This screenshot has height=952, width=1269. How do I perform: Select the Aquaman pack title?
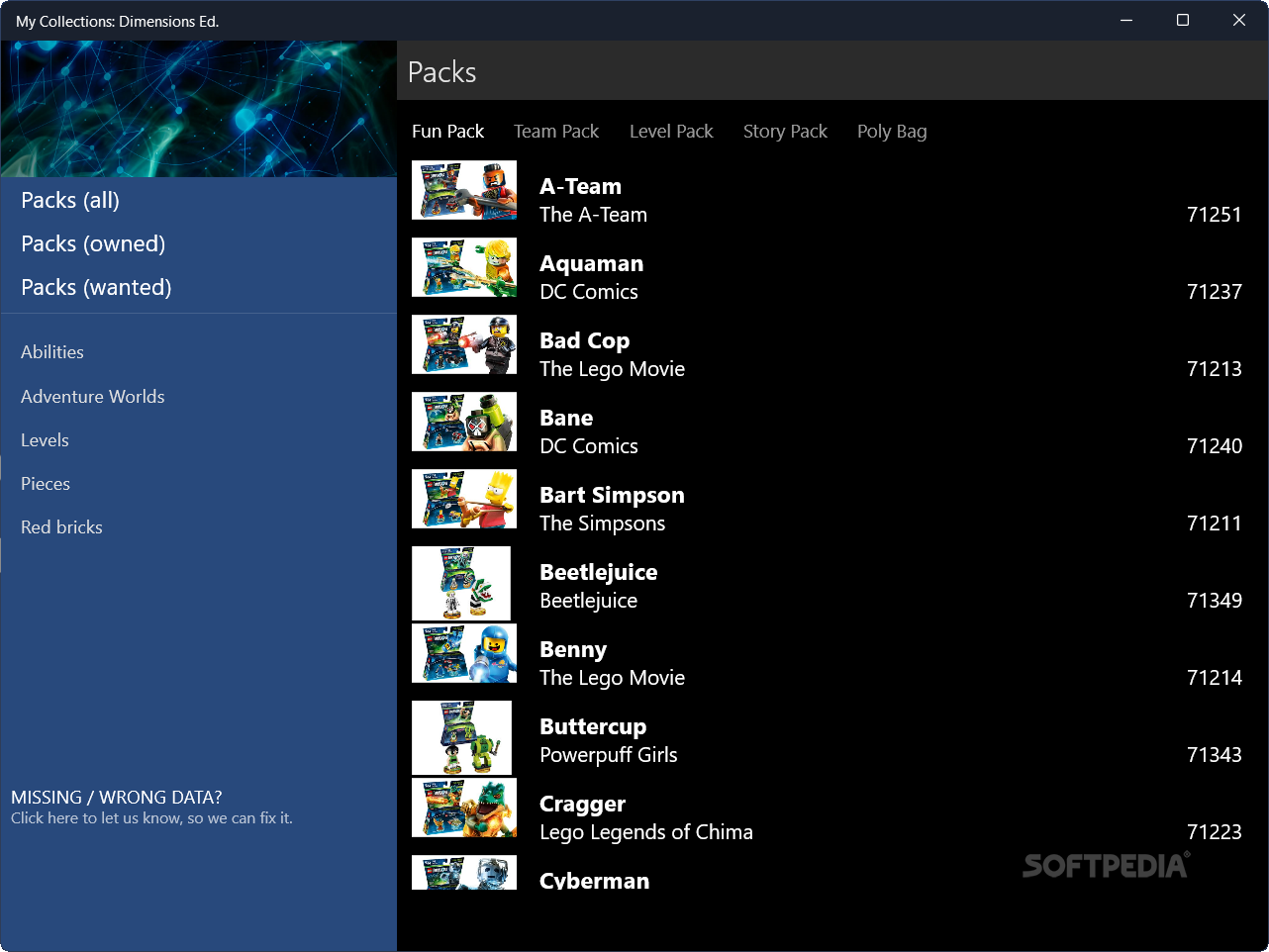(x=591, y=263)
